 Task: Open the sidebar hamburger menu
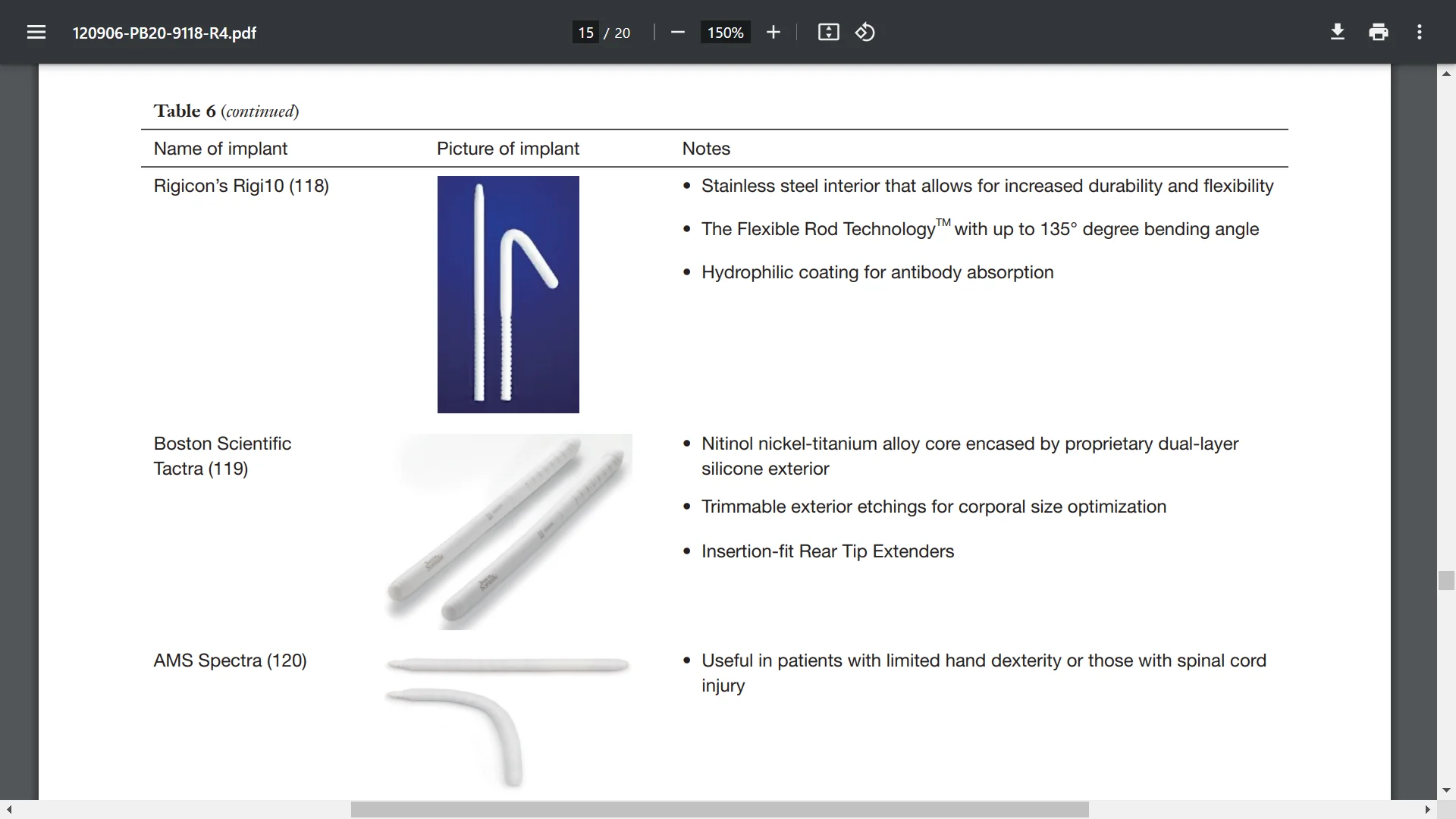tap(36, 33)
